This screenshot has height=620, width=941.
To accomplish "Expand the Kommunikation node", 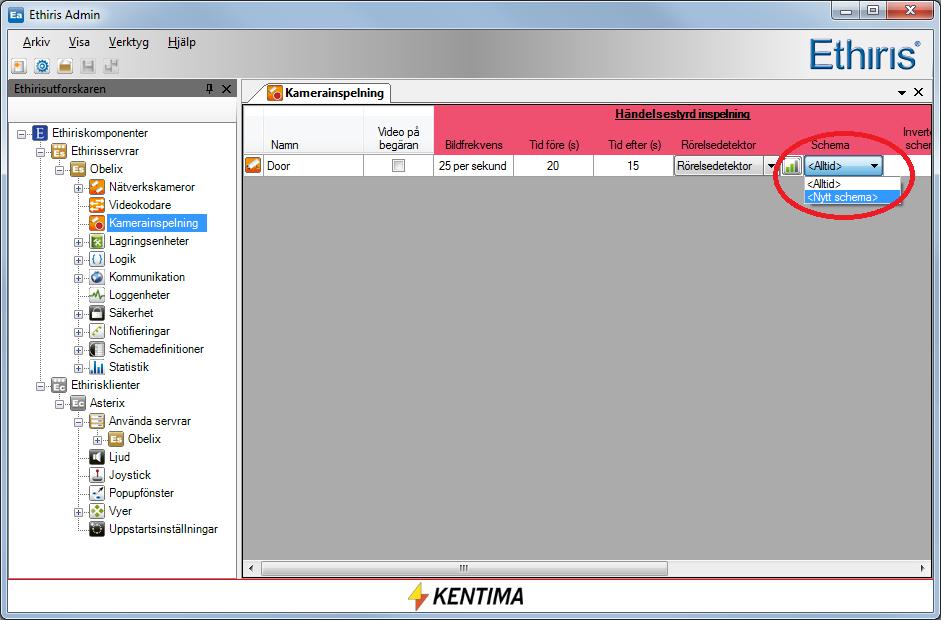I will [x=79, y=278].
